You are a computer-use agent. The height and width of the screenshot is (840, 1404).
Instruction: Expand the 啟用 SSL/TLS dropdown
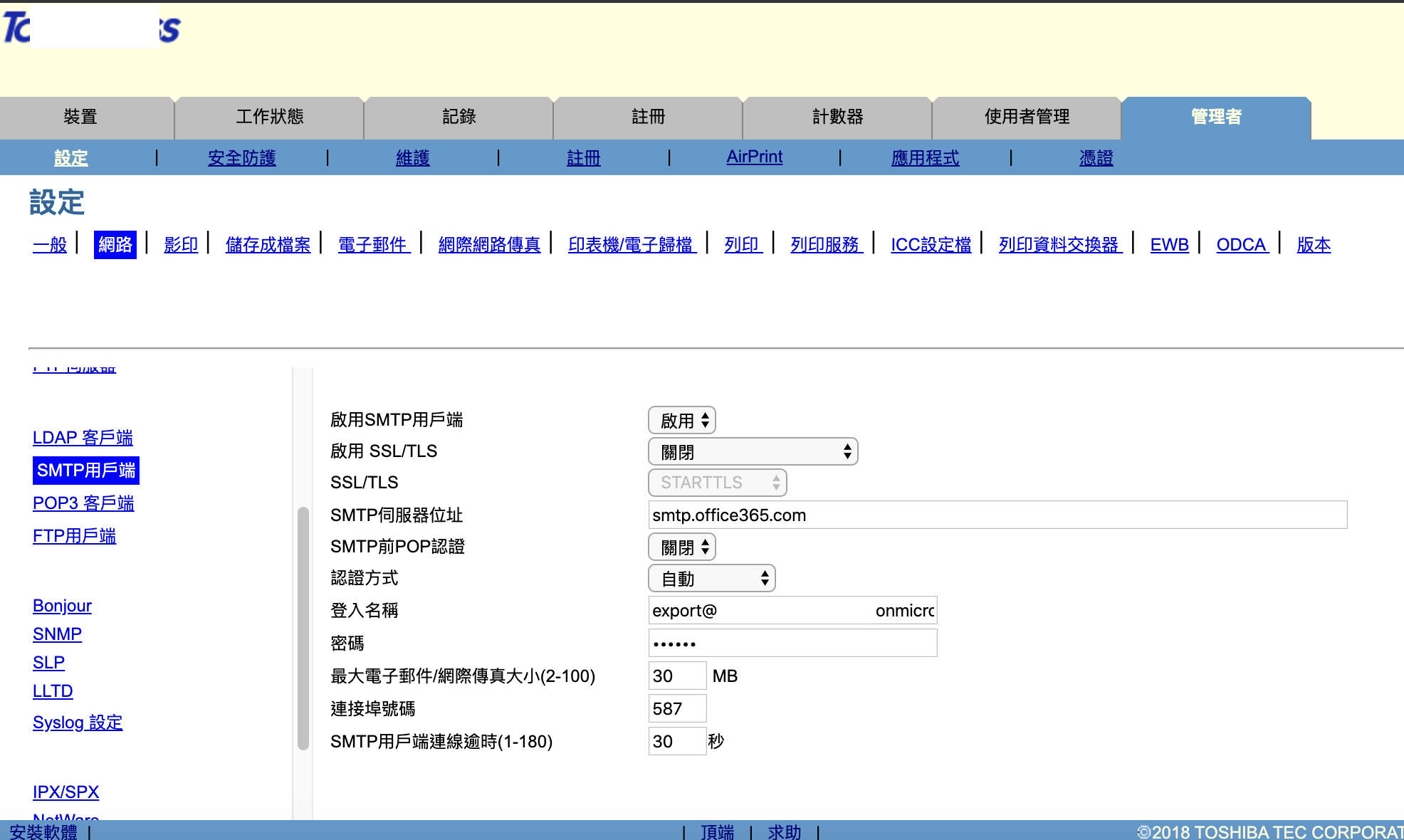753,451
